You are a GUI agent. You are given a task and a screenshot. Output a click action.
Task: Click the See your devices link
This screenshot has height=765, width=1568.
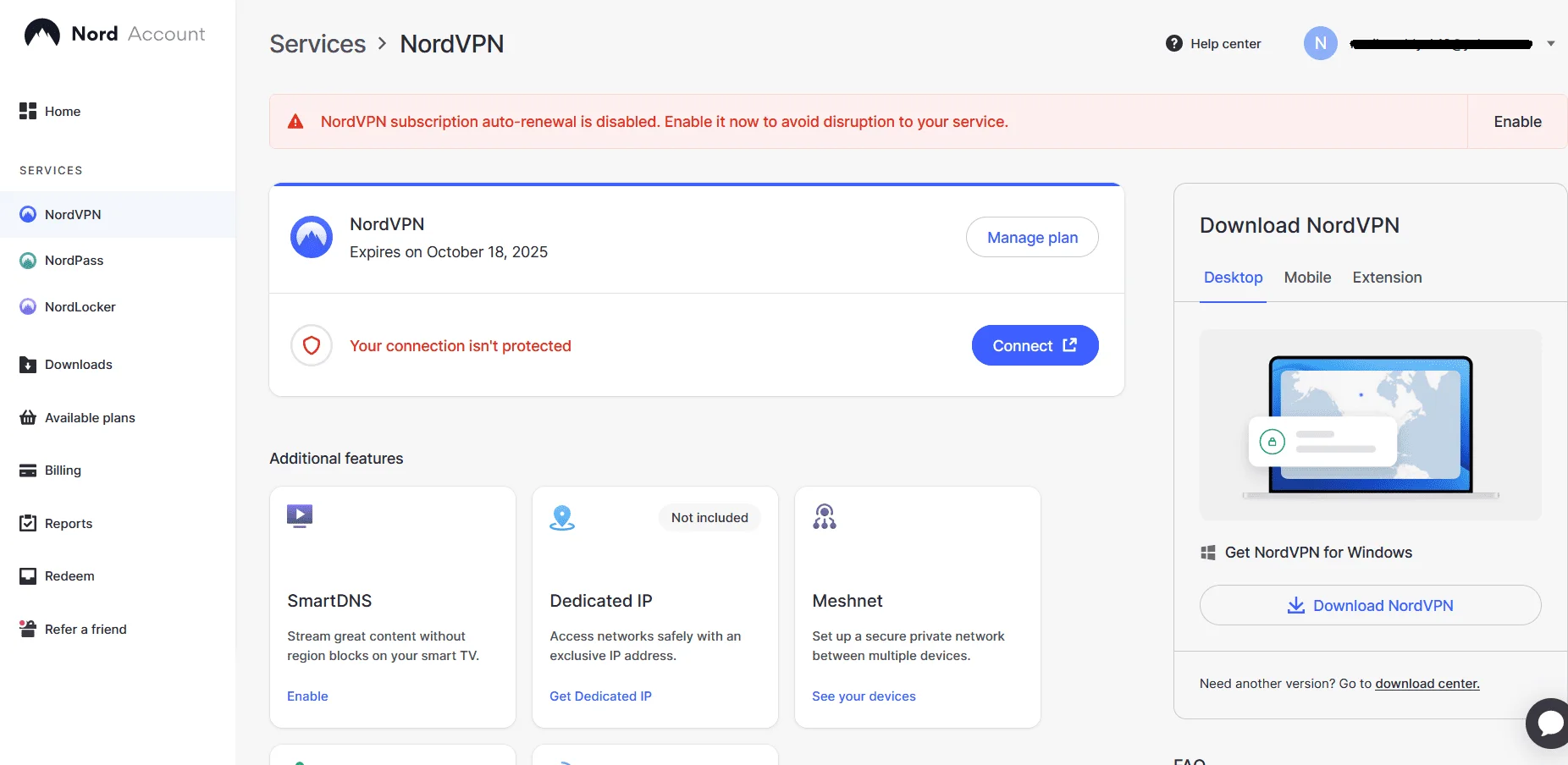[864, 696]
